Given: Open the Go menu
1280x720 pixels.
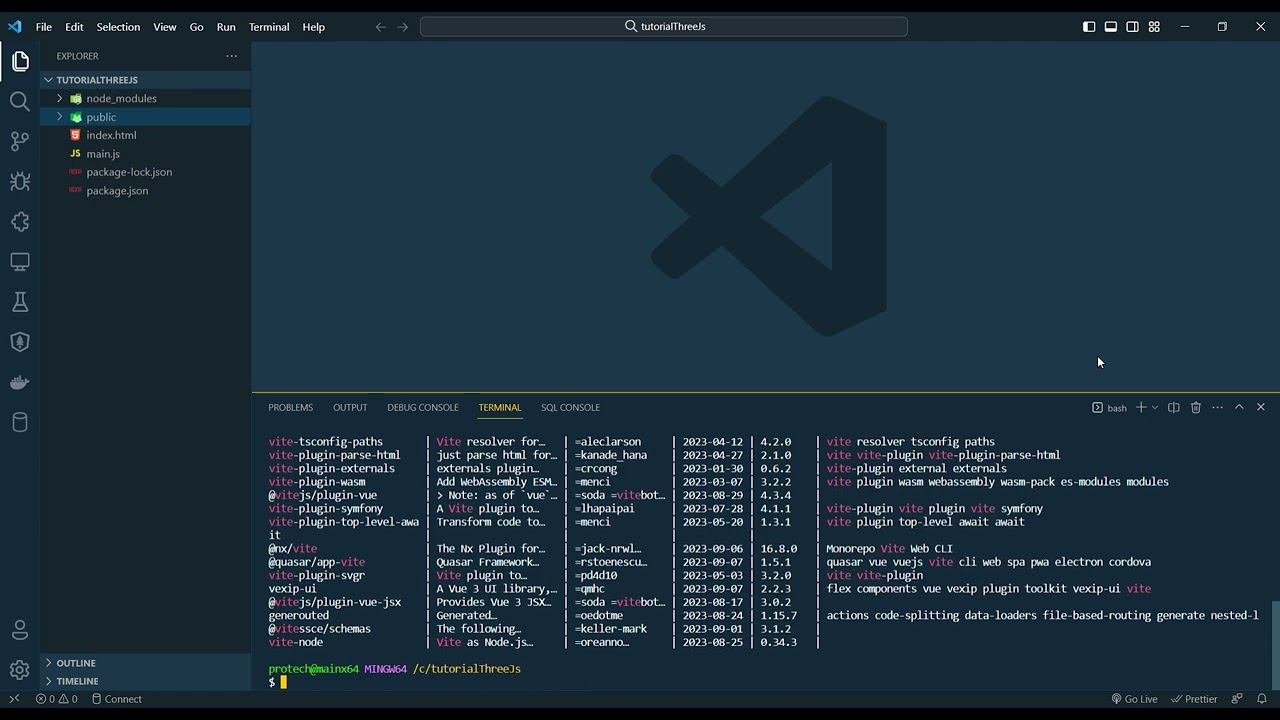Looking at the screenshot, I should coord(197,27).
